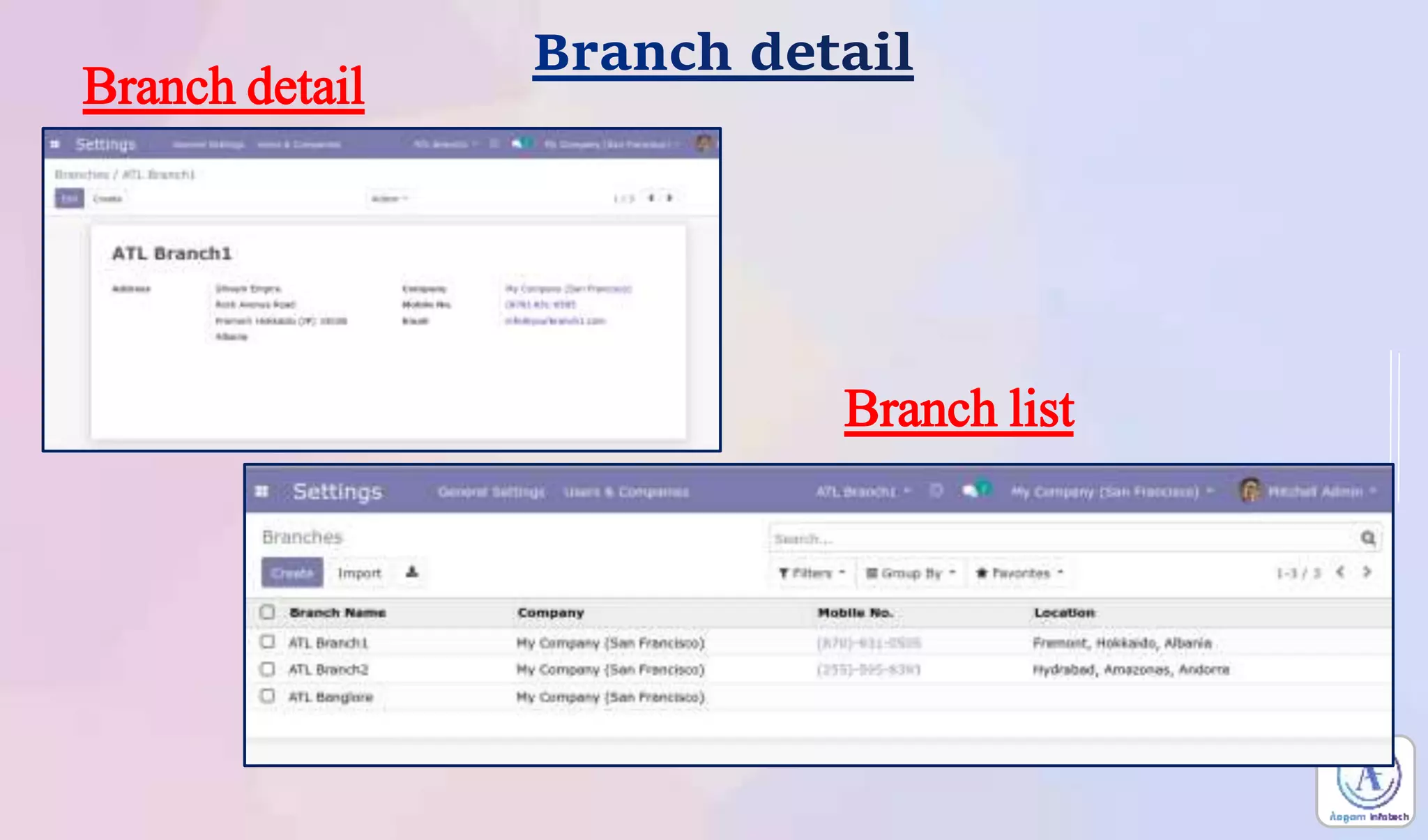Click the email address link in Branch detail form
1428x840 pixels.
pos(555,321)
